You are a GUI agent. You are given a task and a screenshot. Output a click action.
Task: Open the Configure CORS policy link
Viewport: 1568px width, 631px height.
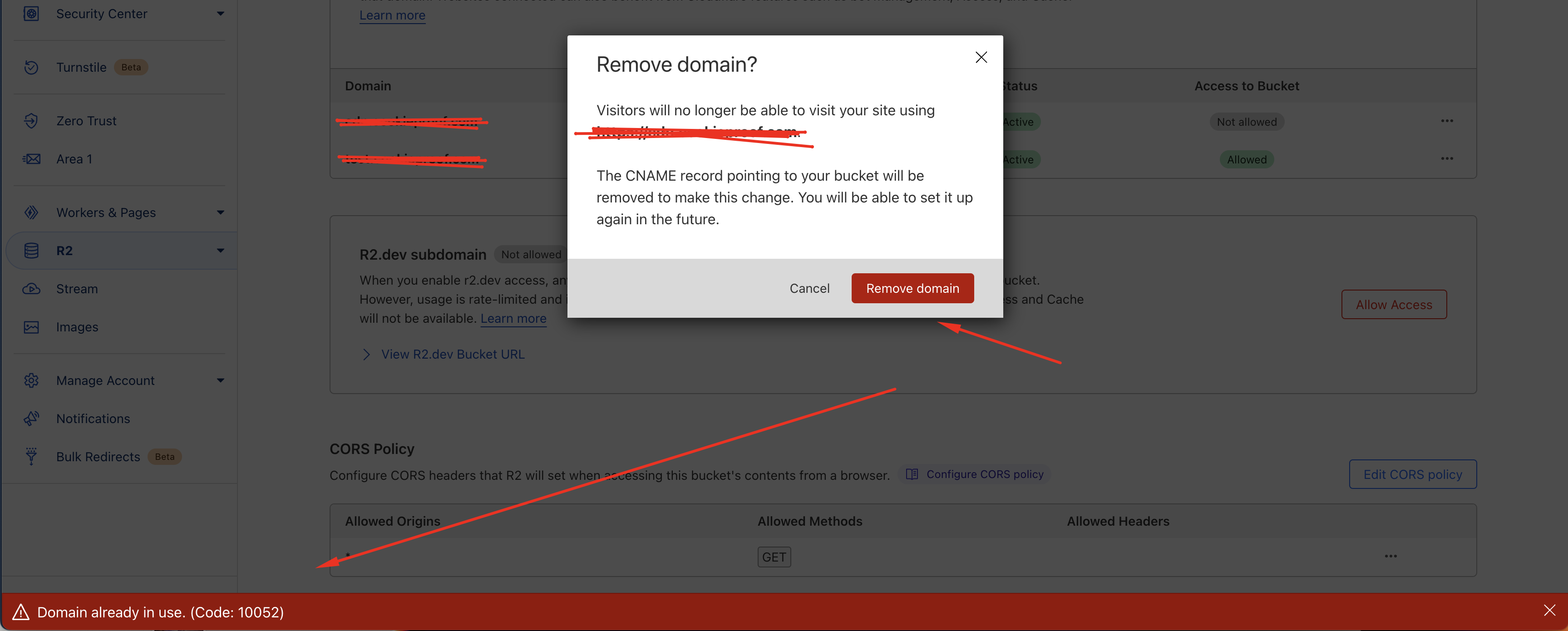pyautogui.click(x=984, y=474)
